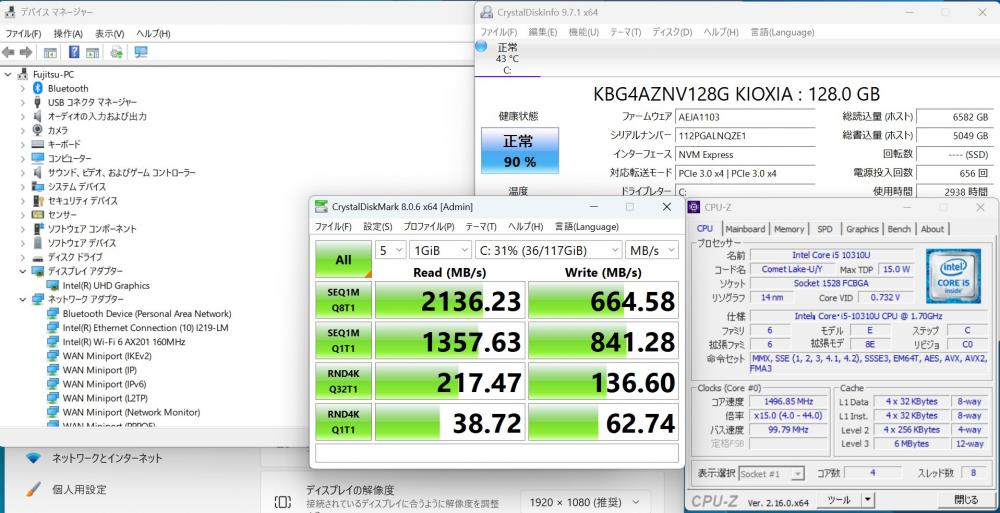Click the network globe icon in Settings sidebar

[33, 457]
